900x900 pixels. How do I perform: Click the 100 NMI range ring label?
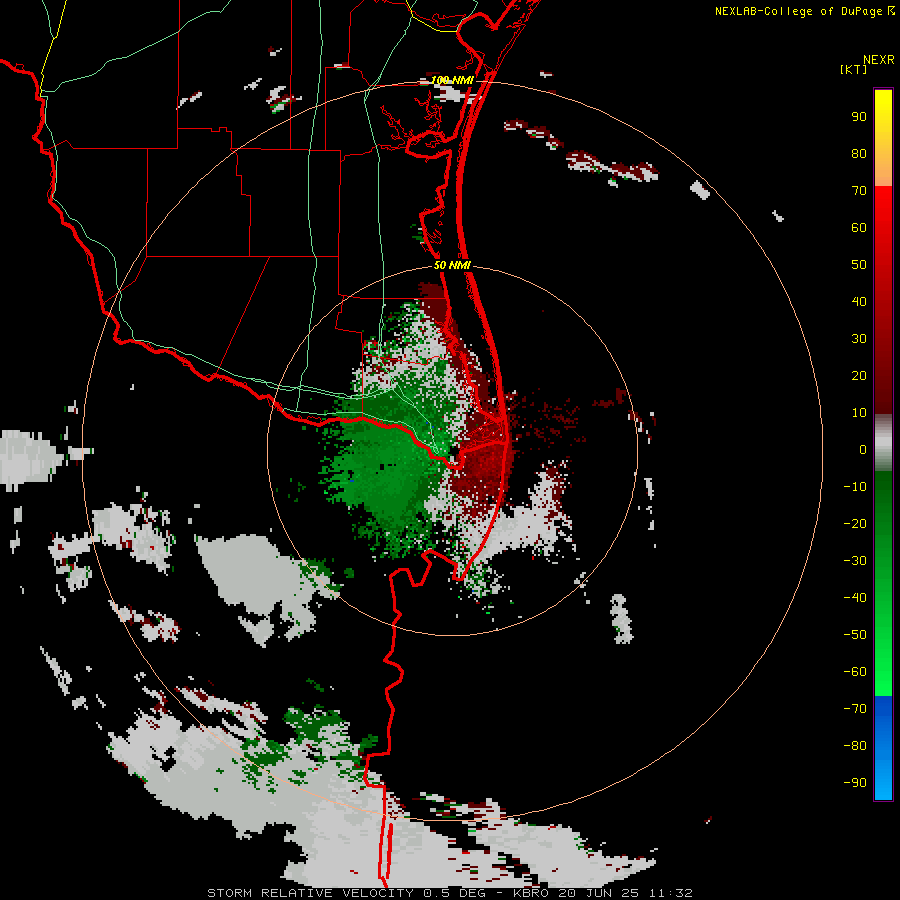pos(452,80)
